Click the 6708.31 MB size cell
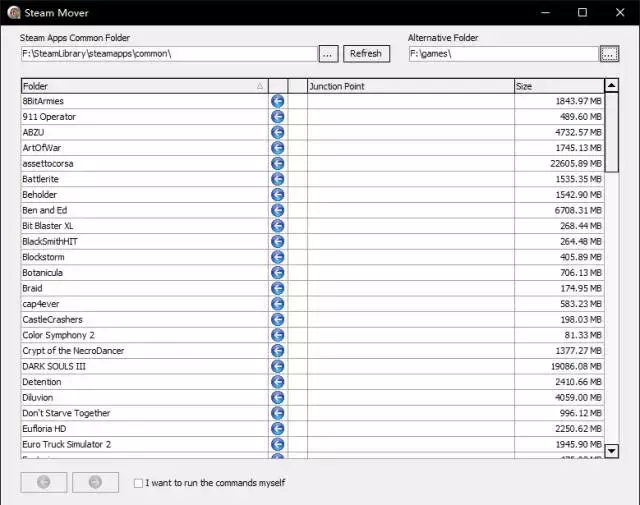The height and width of the screenshot is (505, 640). click(559, 210)
